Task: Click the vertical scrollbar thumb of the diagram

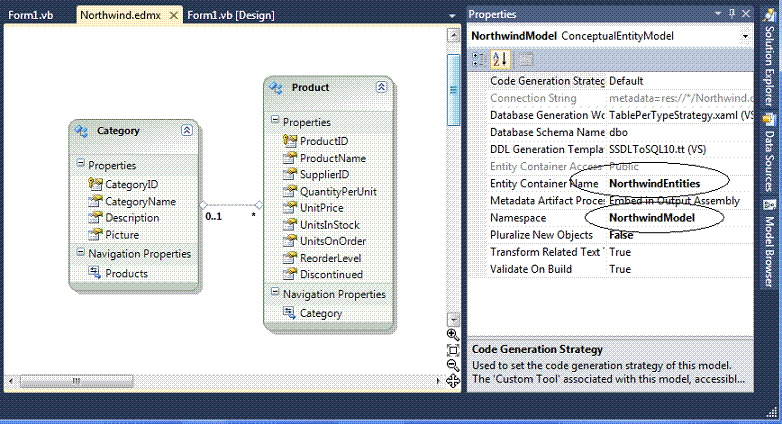Action: (453, 90)
